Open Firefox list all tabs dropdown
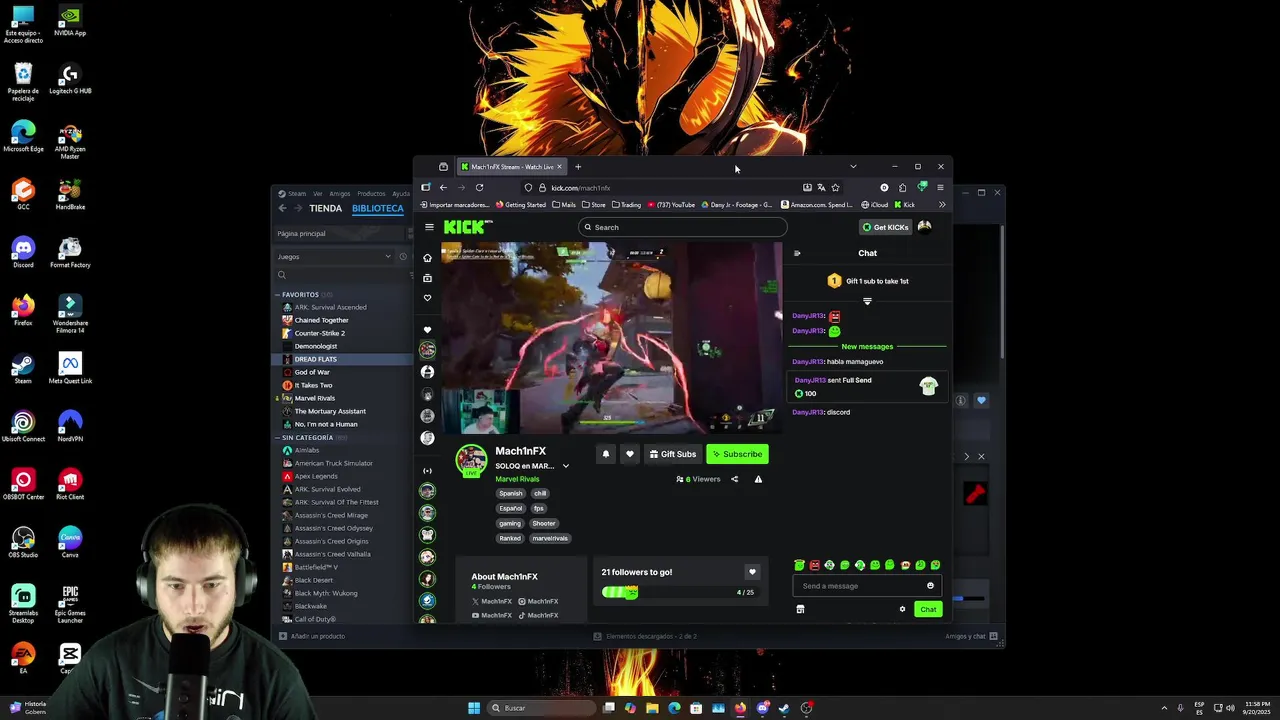 coord(853,166)
